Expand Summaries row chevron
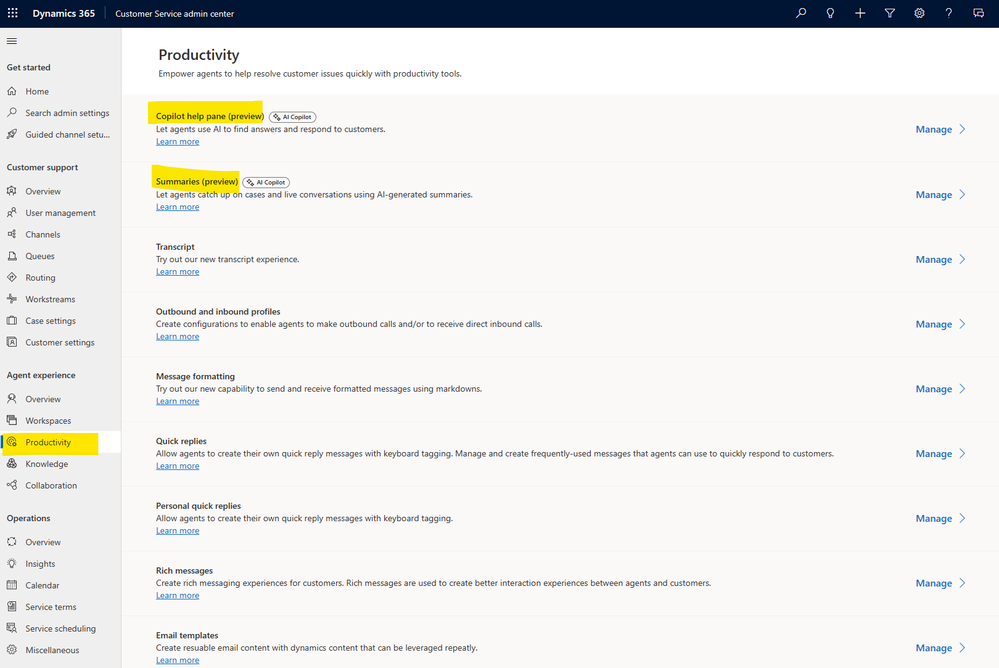999x668 pixels. tap(963, 194)
